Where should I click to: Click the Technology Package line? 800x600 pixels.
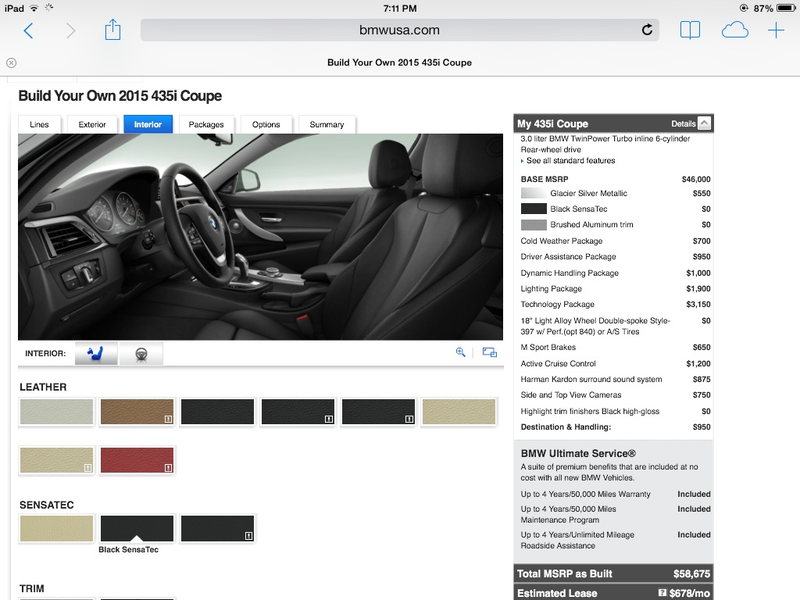[x=615, y=305]
